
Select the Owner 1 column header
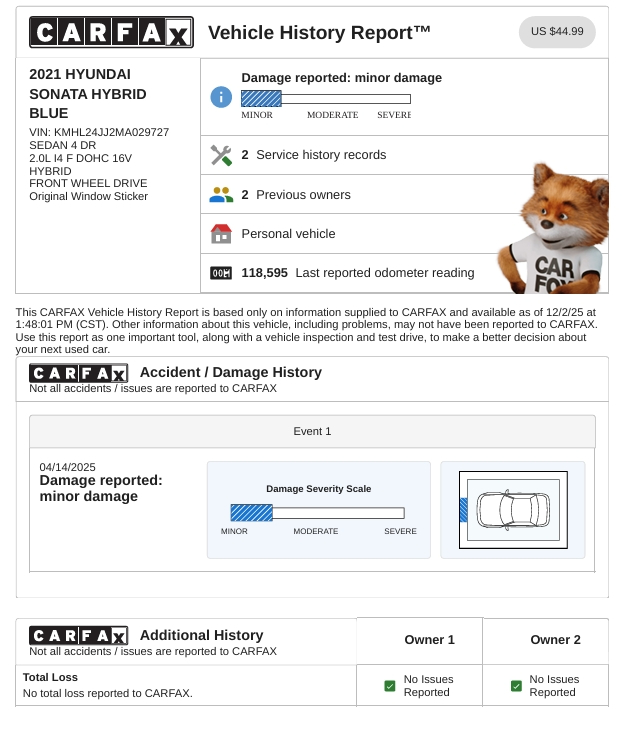tap(429, 640)
